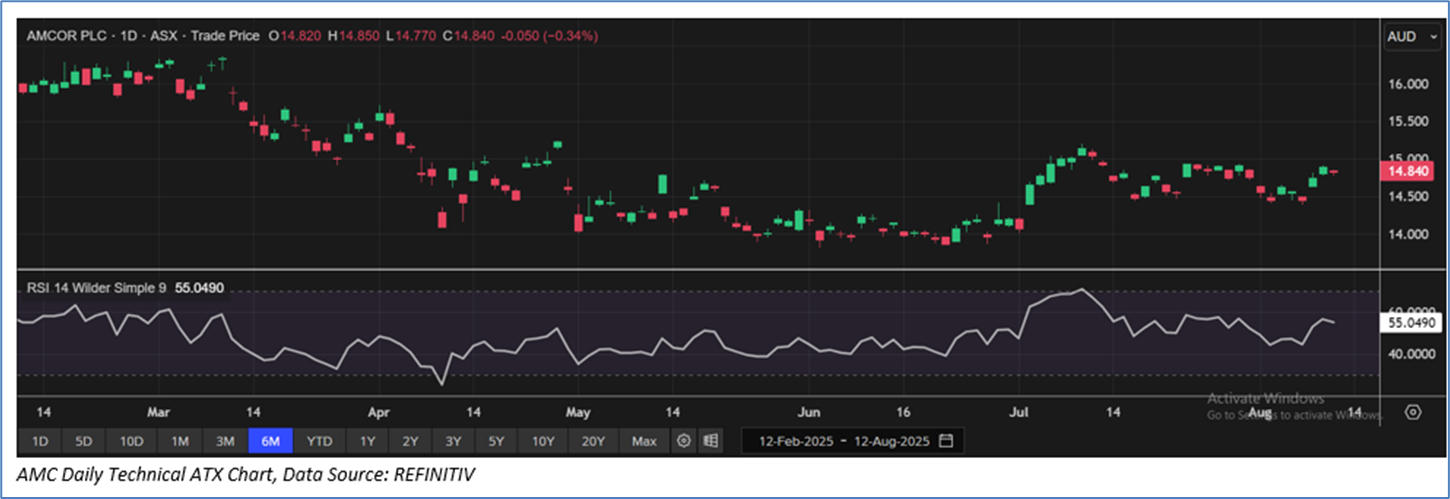Screen dimensions: 1450x499
Task: Select the active 6M range button
Action: (x=272, y=441)
